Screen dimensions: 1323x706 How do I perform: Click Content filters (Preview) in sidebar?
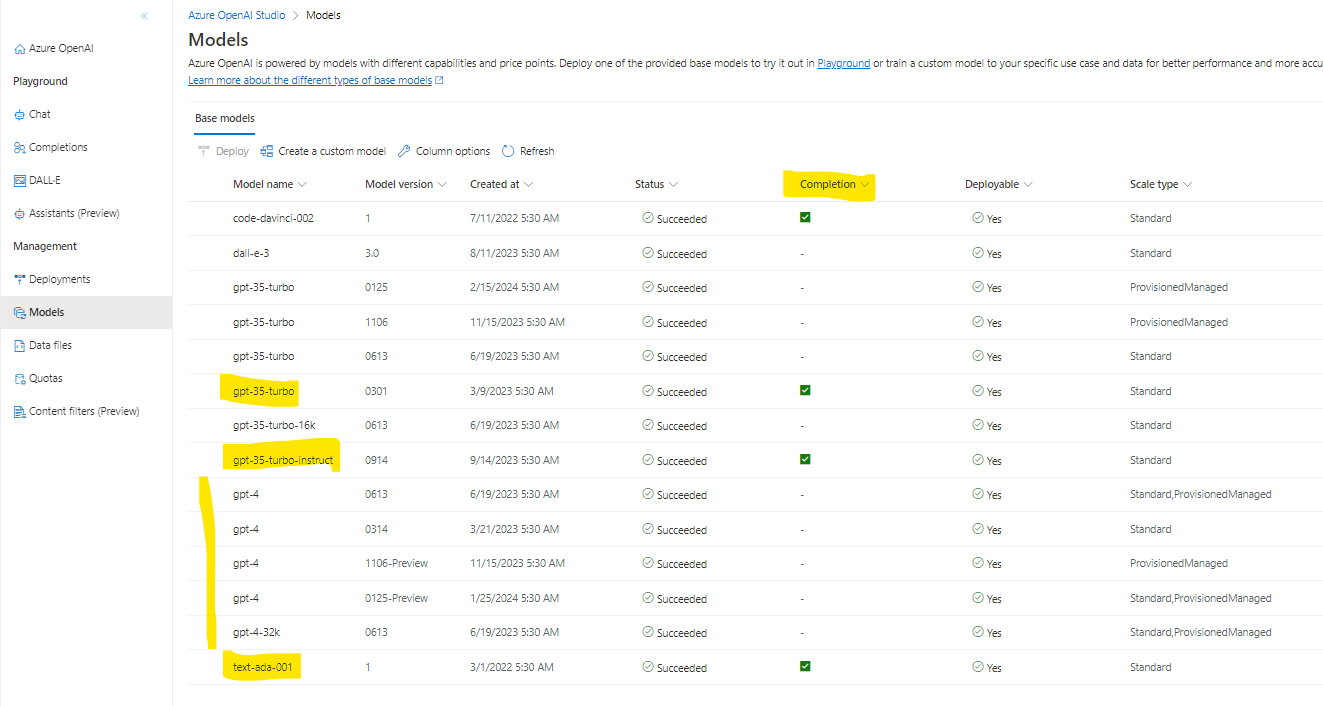[x=84, y=411]
